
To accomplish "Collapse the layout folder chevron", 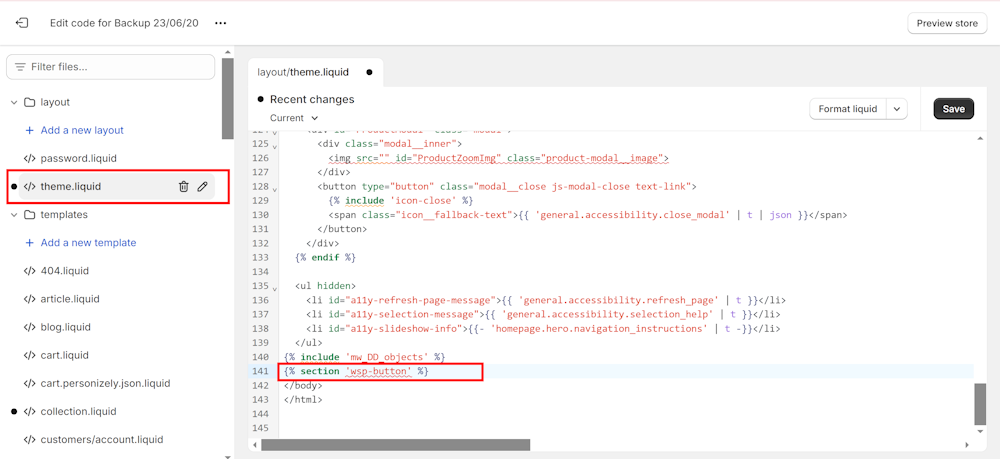I will click(x=14, y=102).
